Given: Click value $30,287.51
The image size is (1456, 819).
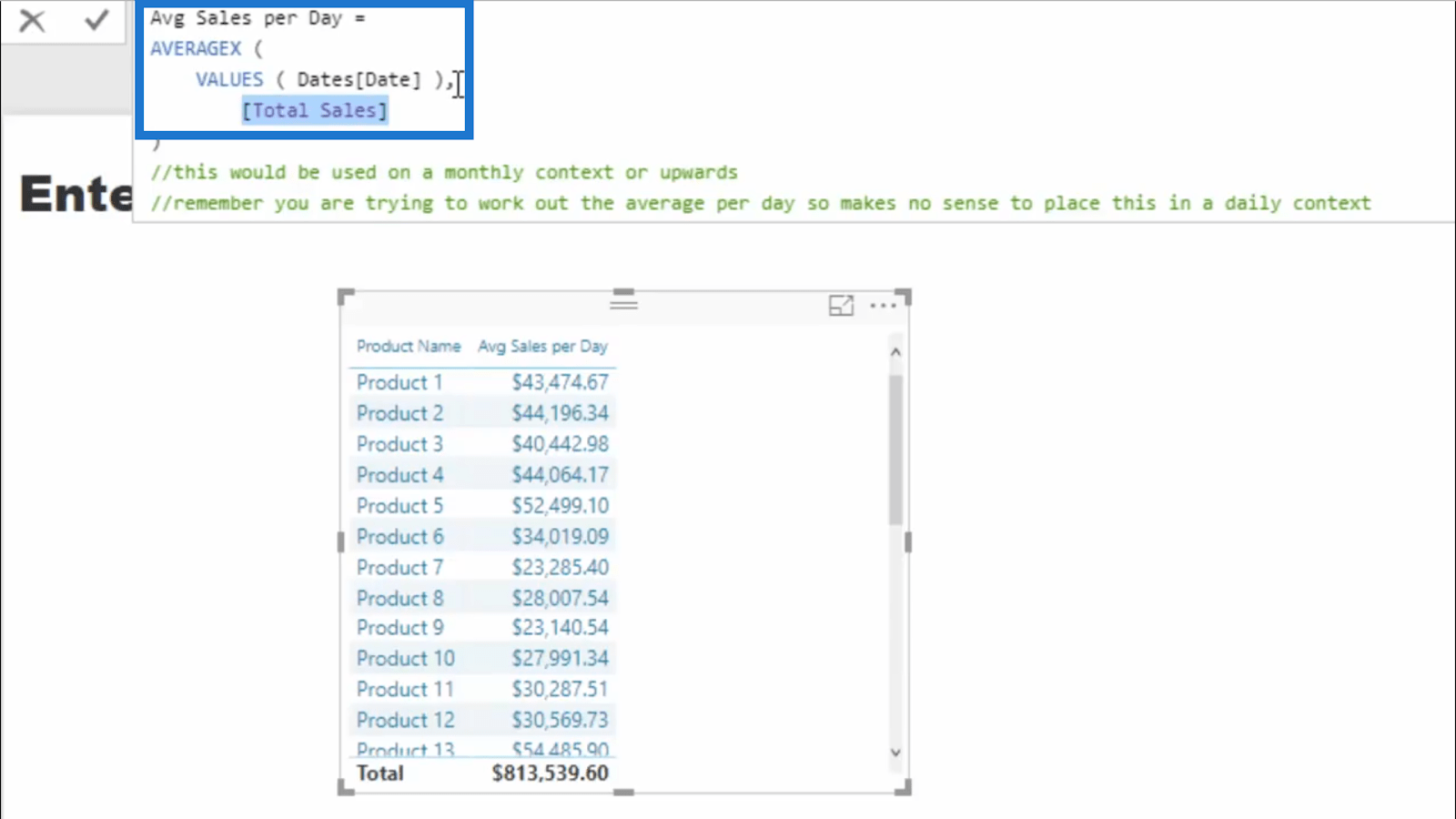Looking at the screenshot, I should pyautogui.click(x=560, y=690).
